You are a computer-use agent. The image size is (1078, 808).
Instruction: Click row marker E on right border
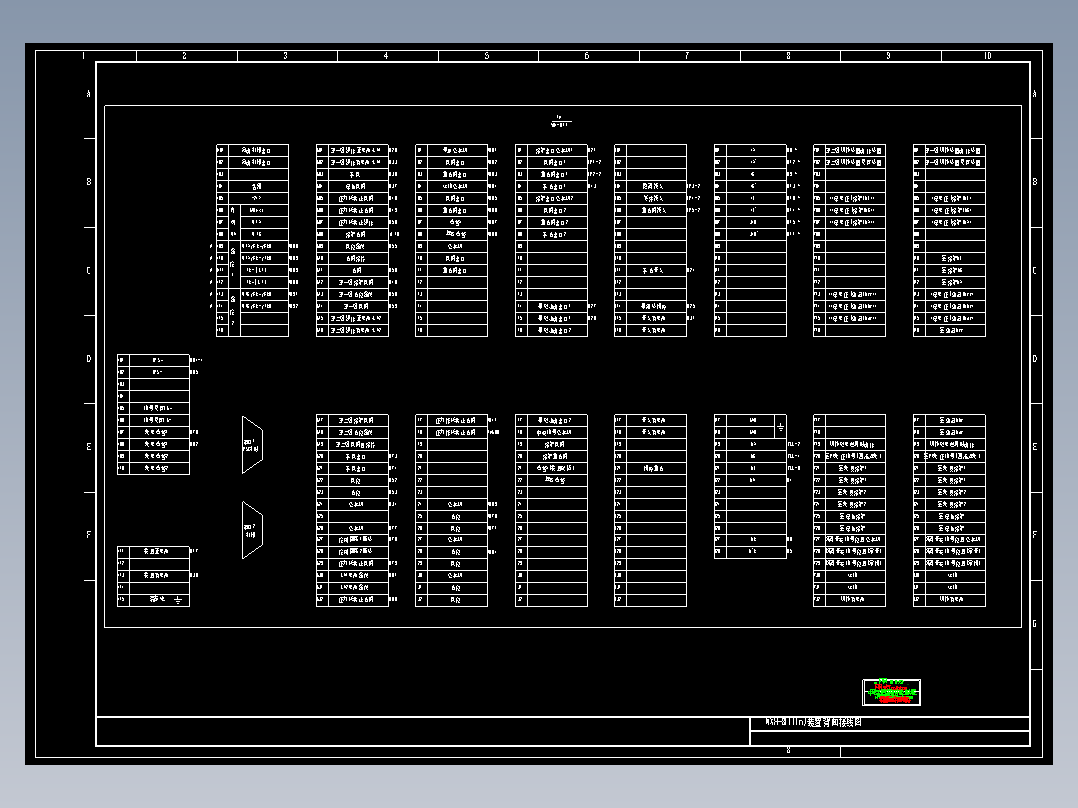[1035, 447]
